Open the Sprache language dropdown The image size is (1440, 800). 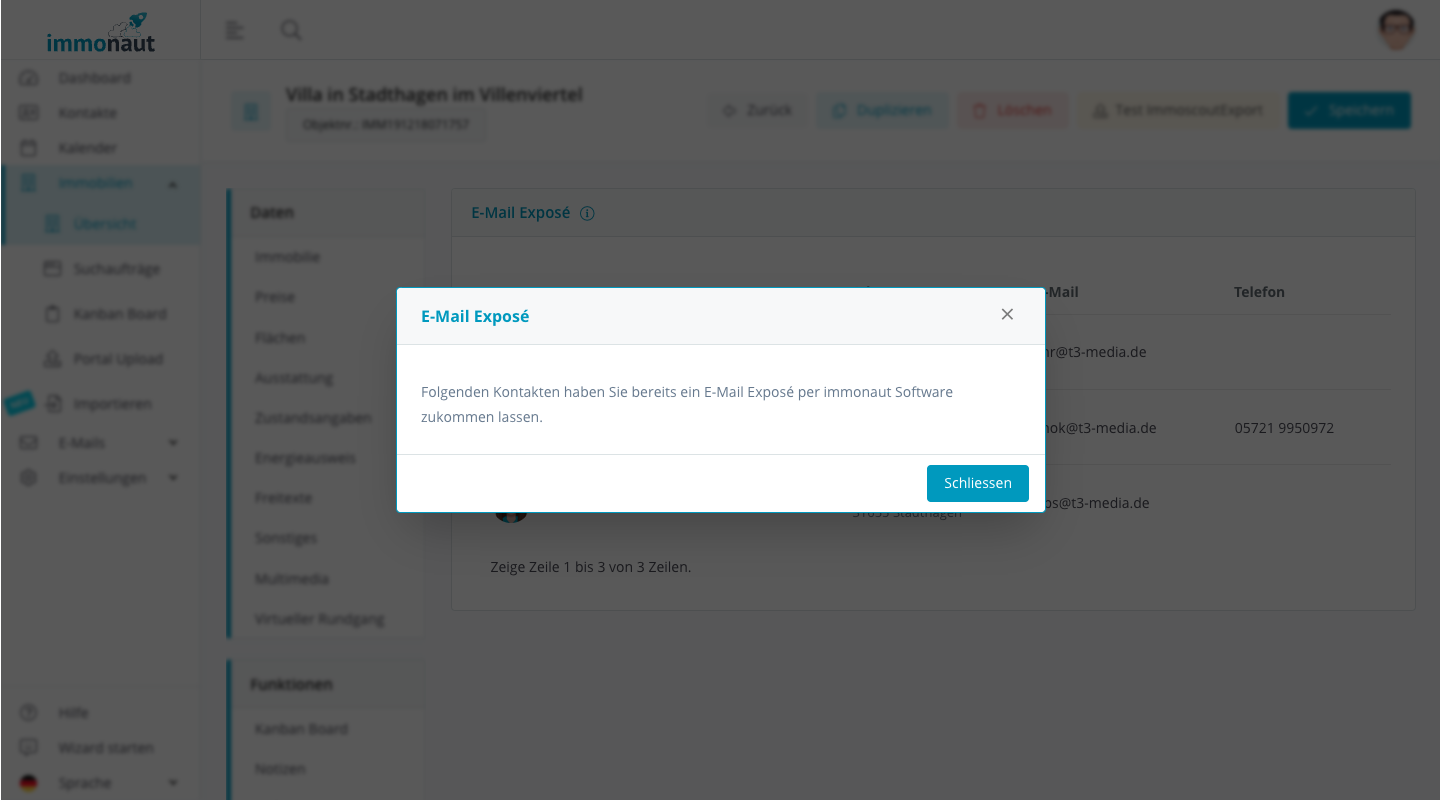173,783
